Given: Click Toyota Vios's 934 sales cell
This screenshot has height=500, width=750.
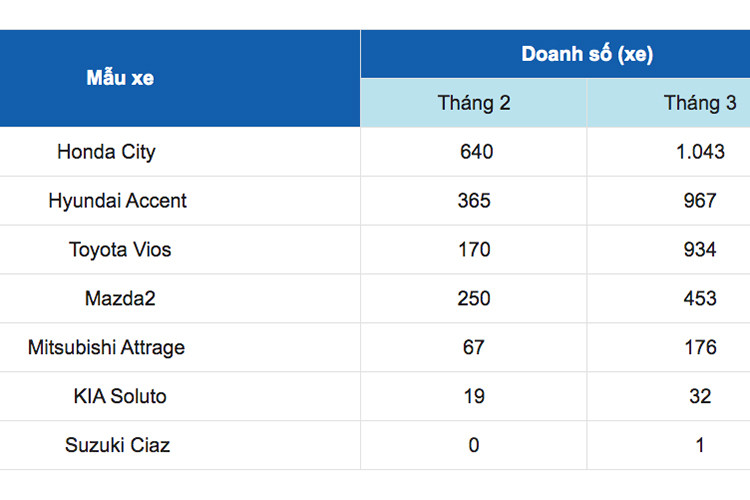Looking at the screenshot, I should pos(700,250).
